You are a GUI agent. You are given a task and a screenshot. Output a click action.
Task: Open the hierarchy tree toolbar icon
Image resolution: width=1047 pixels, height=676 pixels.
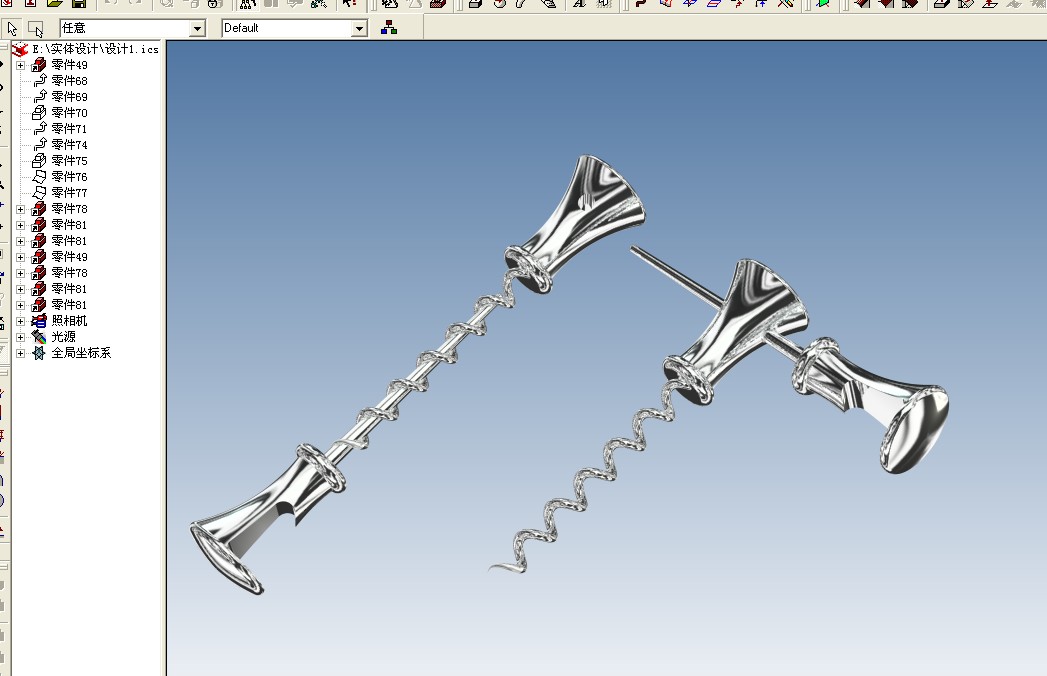[389, 28]
